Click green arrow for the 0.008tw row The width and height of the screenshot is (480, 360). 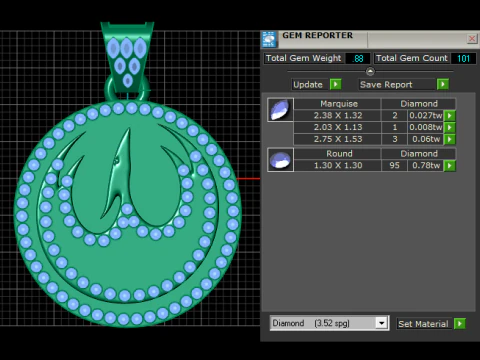click(450, 127)
